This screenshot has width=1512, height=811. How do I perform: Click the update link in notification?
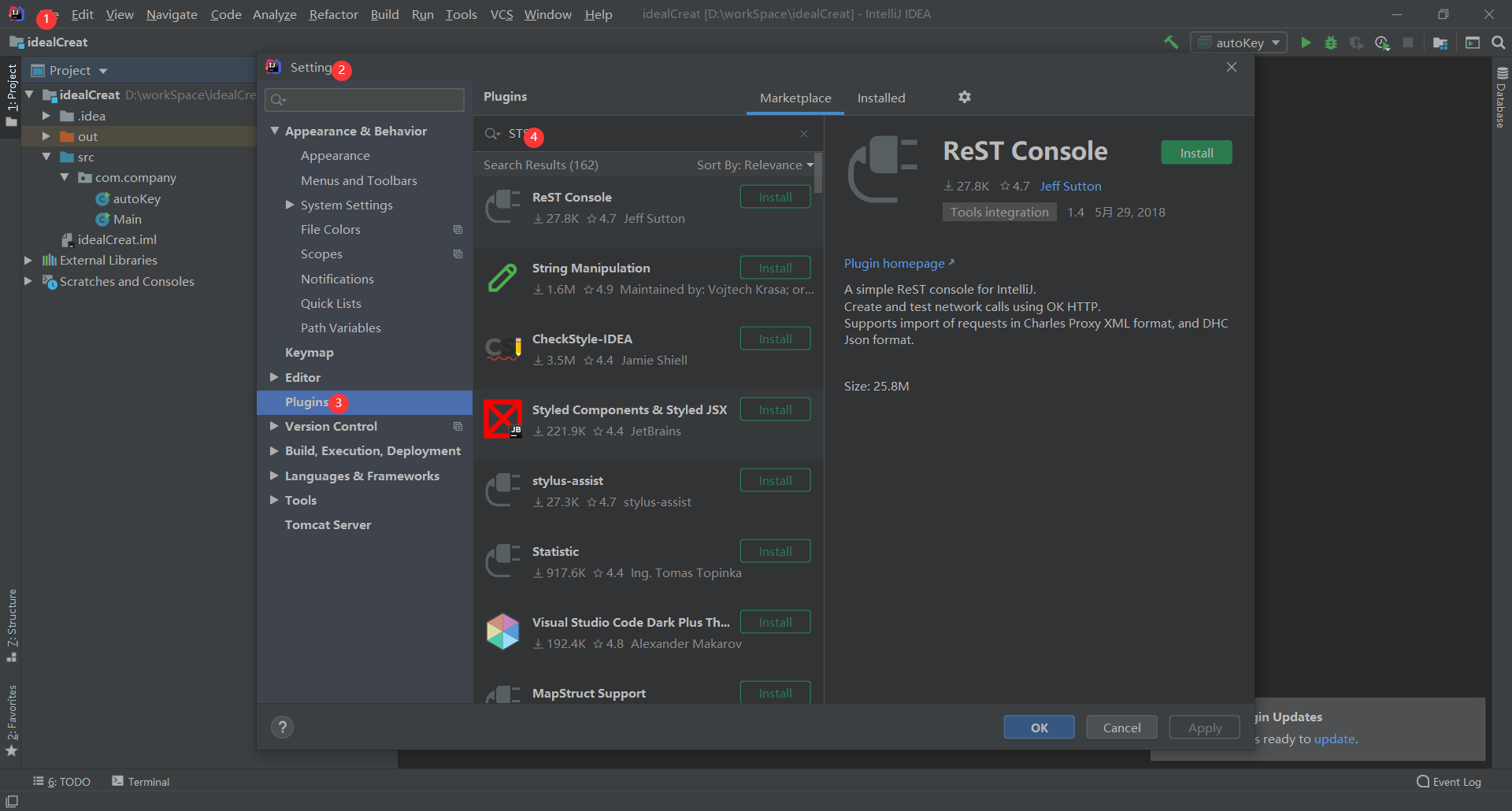point(1334,739)
